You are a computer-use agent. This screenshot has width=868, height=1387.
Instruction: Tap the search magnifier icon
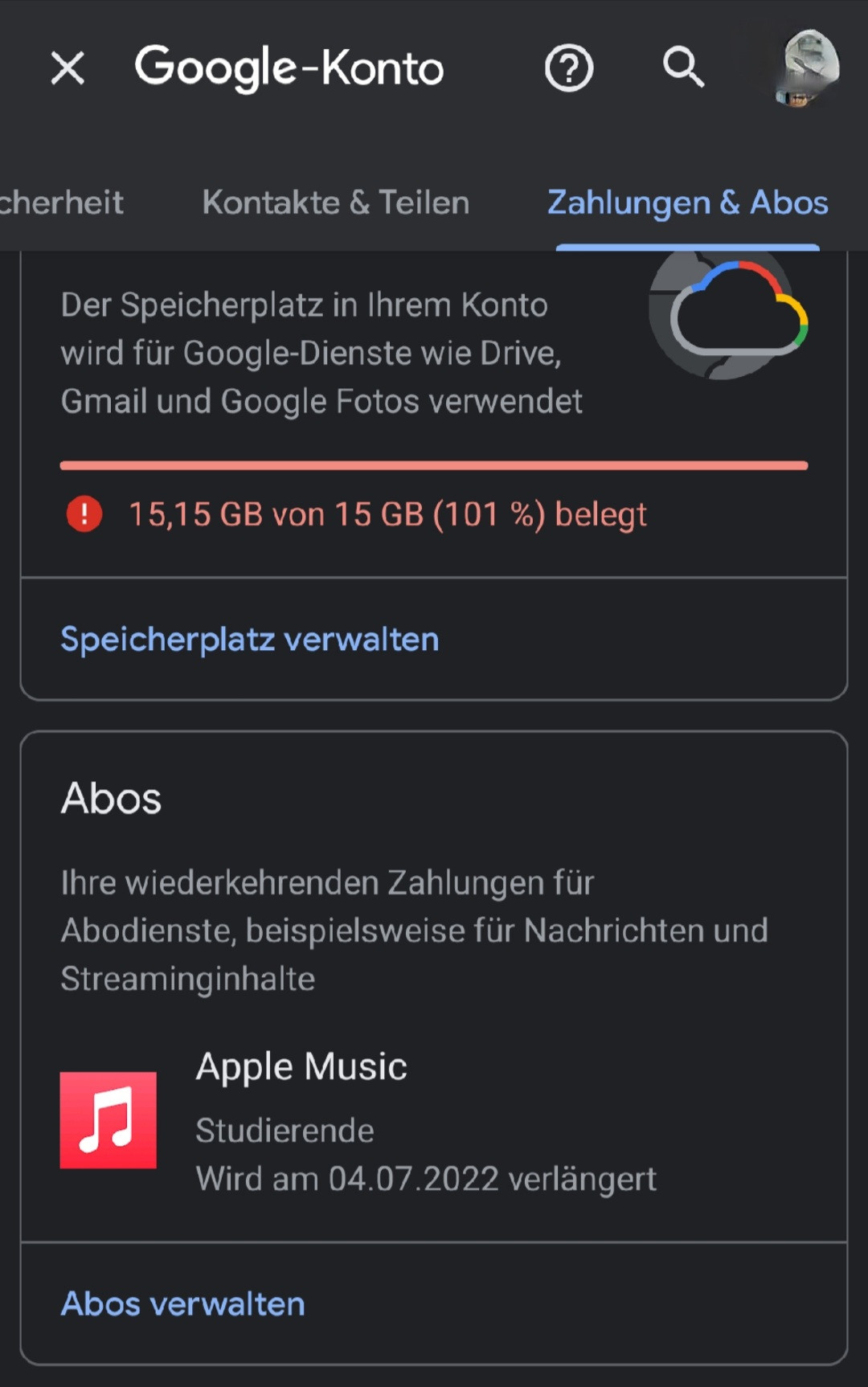683,67
